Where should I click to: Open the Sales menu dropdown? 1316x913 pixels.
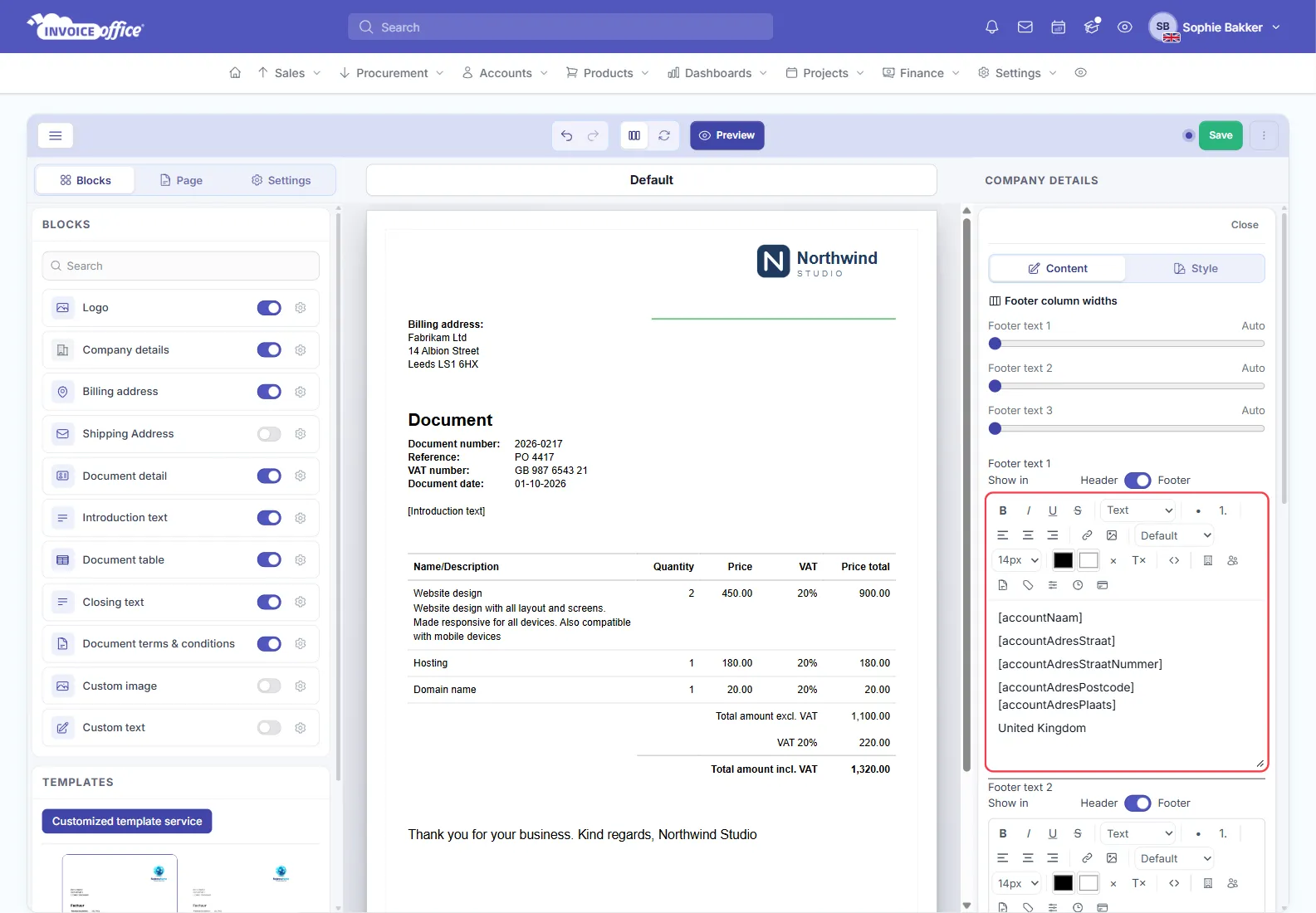tap(289, 73)
